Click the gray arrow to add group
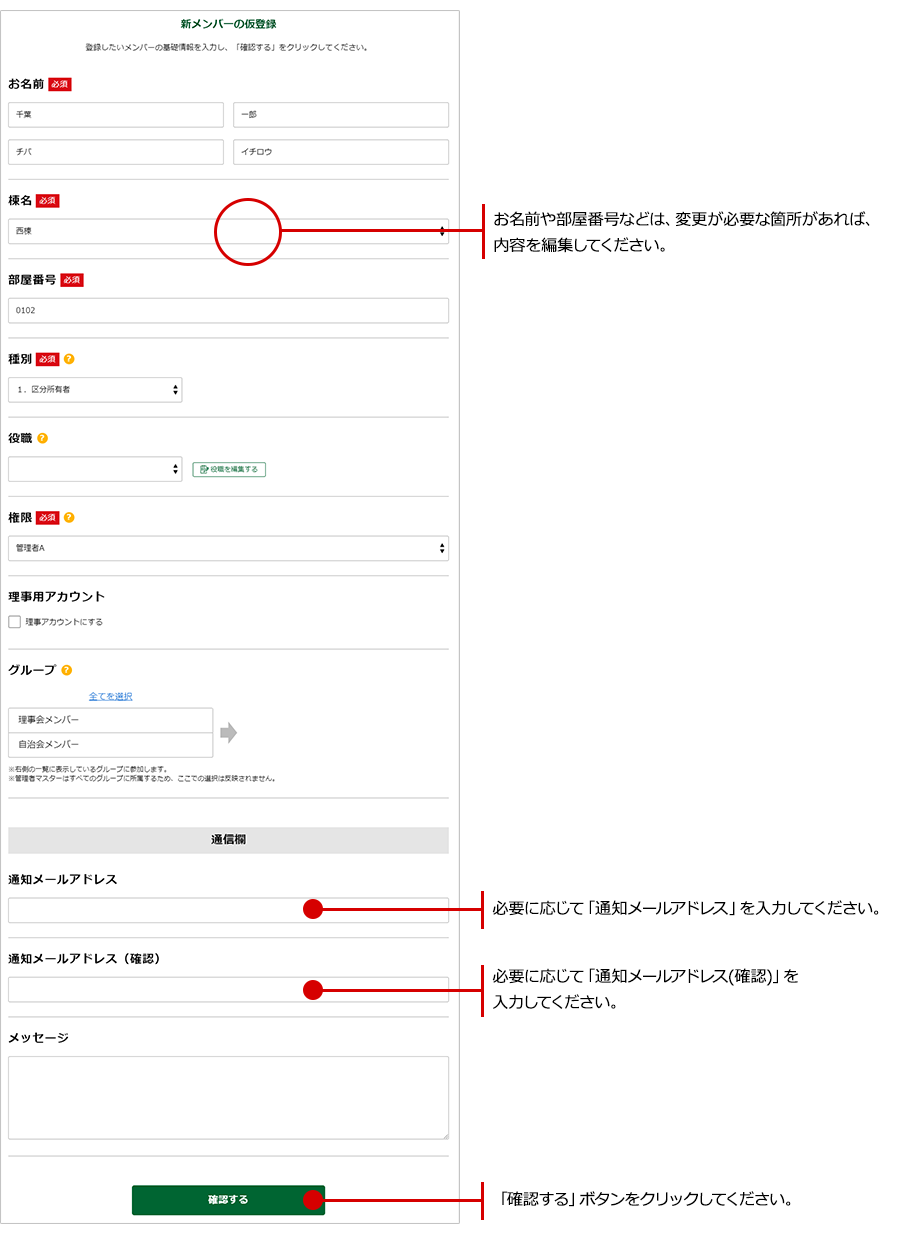Screen dimensions: 900x1233 click(229, 733)
